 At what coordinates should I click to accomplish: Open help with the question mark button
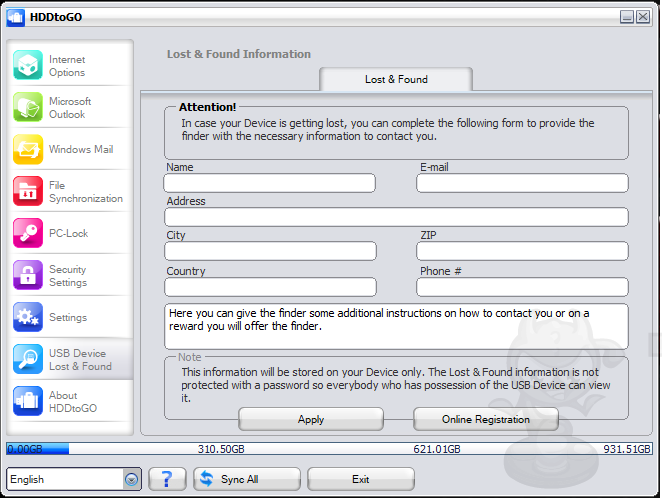(x=167, y=479)
